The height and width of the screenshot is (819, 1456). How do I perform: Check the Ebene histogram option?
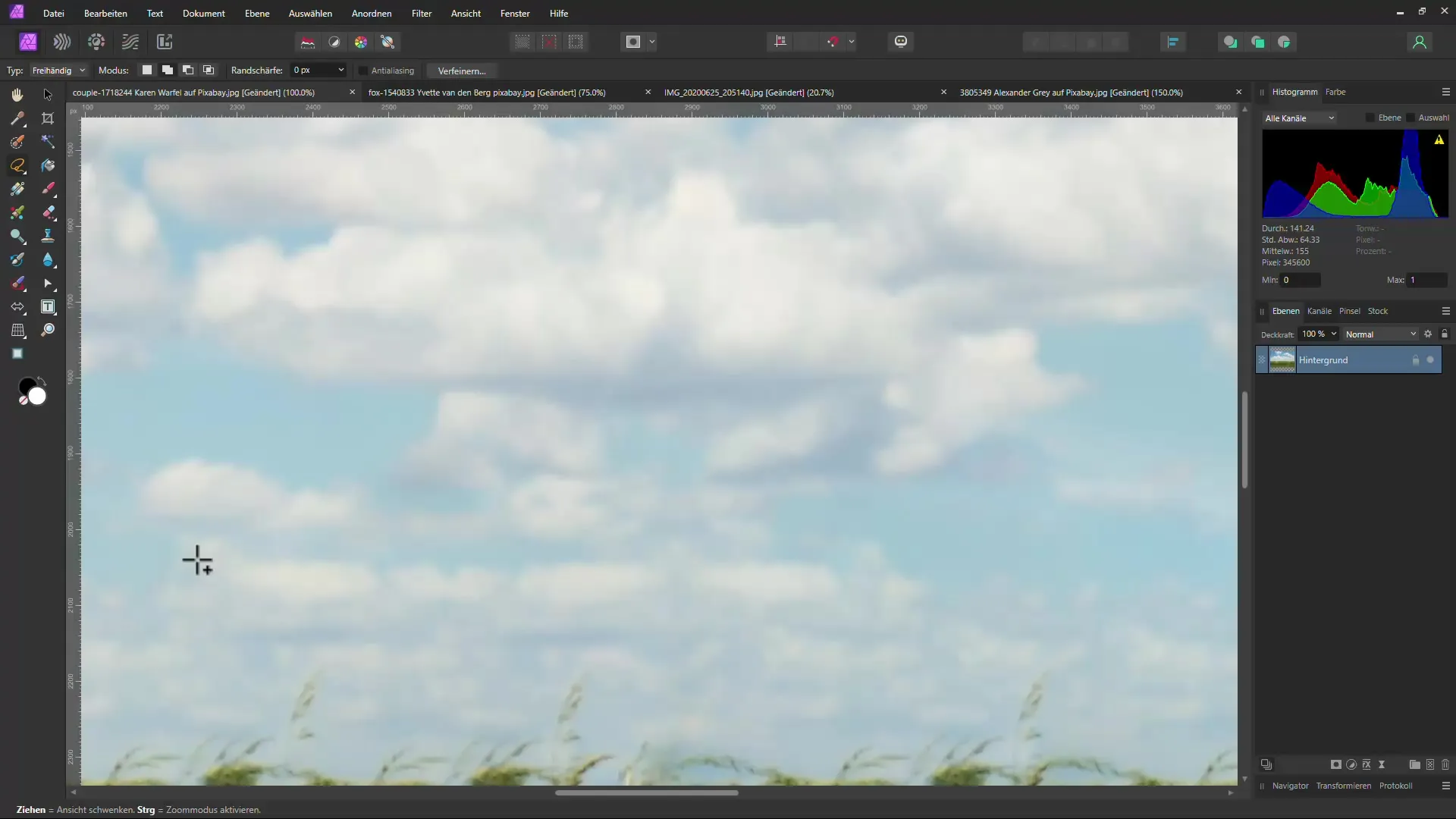[1370, 118]
